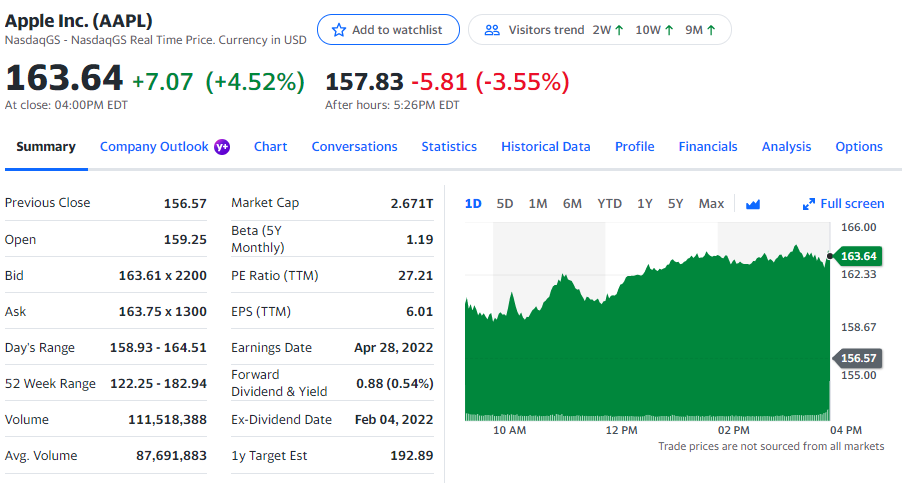Click the 2W visitors trend up arrow

click(x=619, y=30)
